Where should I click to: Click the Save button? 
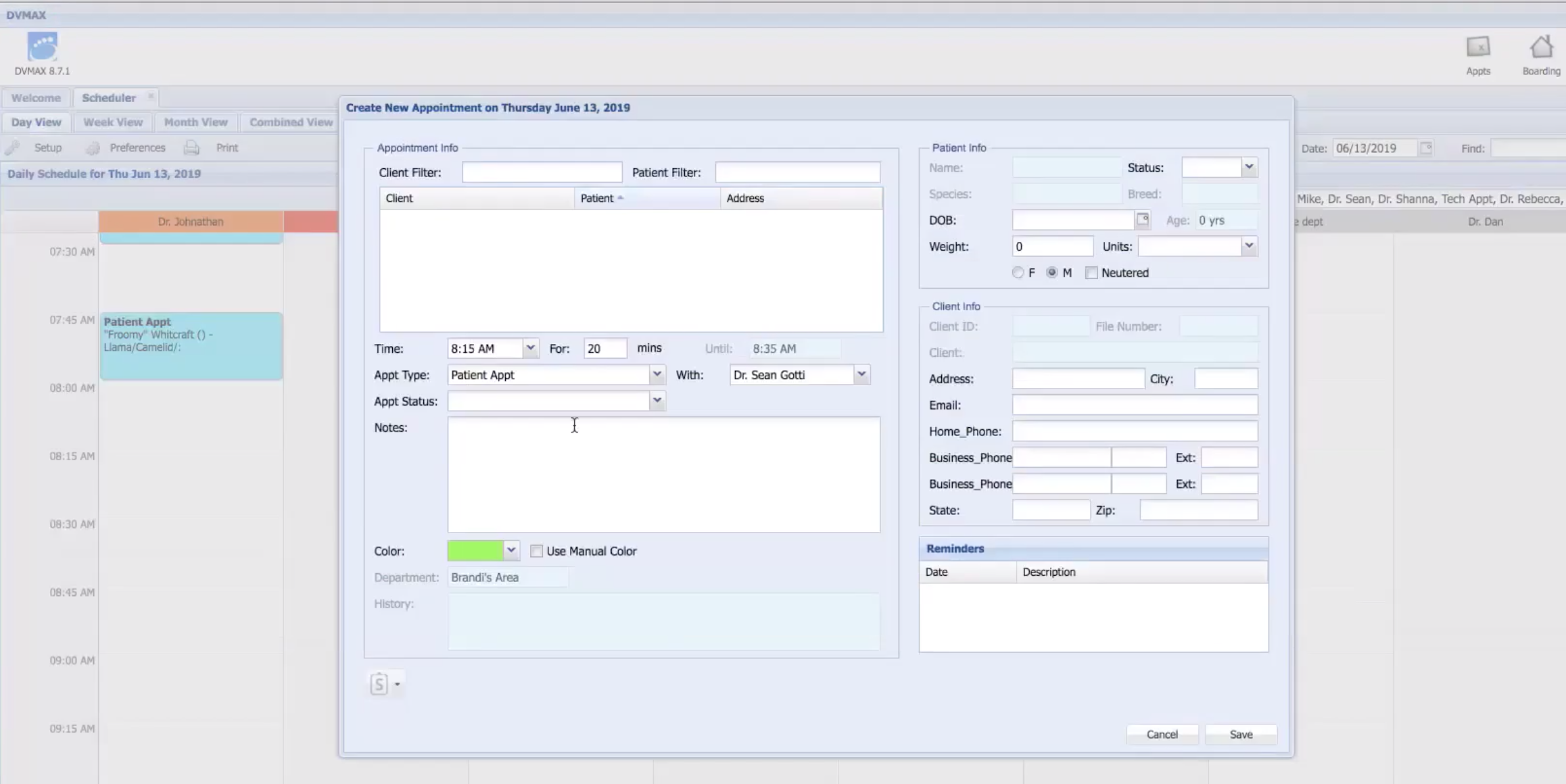tap(1241, 734)
